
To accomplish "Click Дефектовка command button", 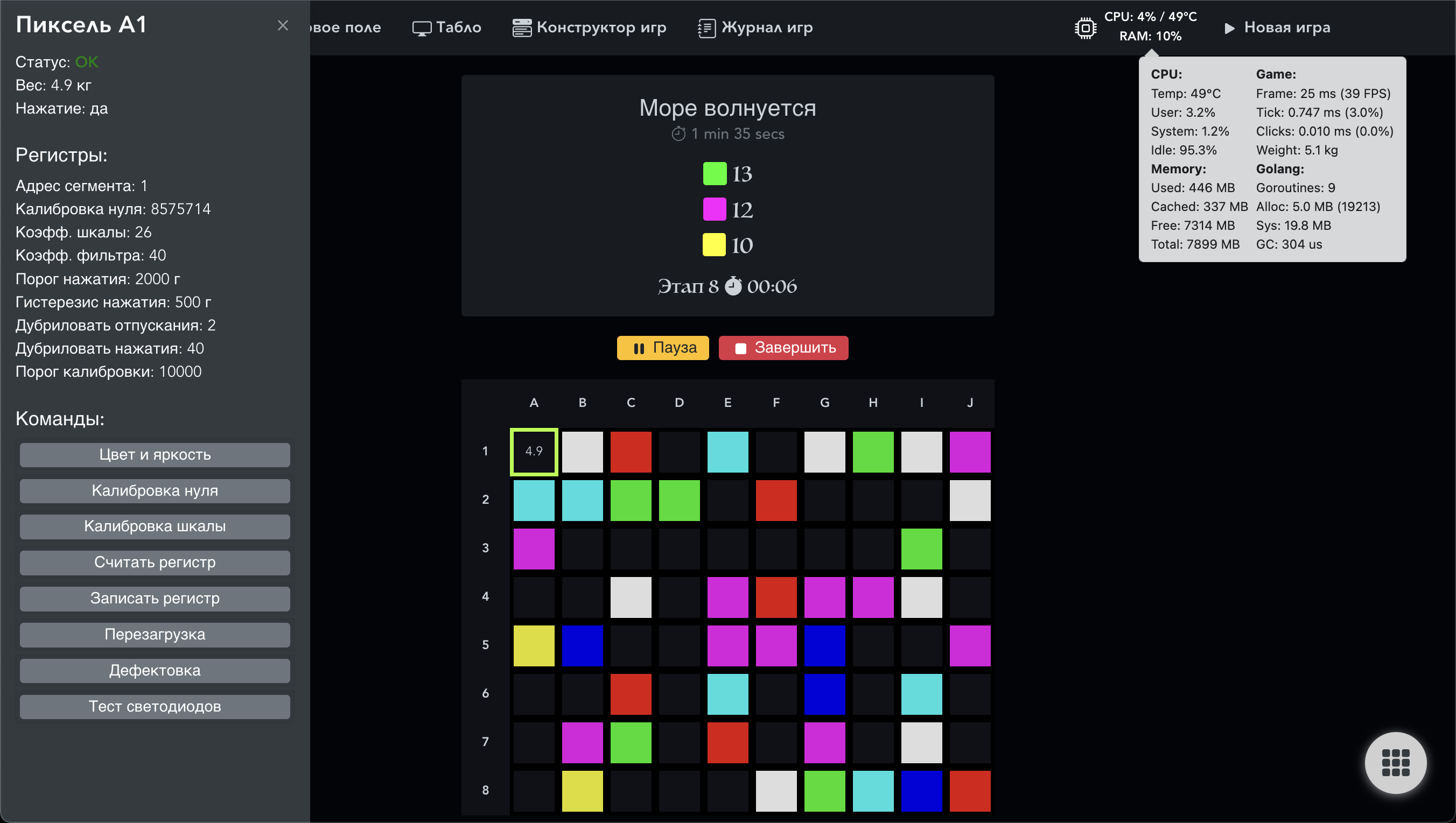I will pyautogui.click(x=155, y=671).
